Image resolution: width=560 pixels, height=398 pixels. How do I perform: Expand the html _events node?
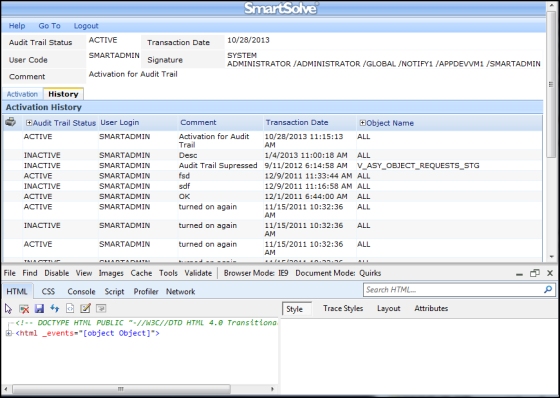(8, 333)
